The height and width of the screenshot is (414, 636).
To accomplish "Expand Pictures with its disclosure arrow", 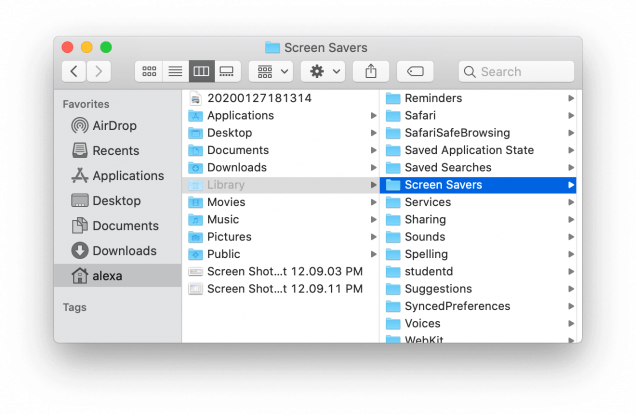I will [x=374, y=237].
